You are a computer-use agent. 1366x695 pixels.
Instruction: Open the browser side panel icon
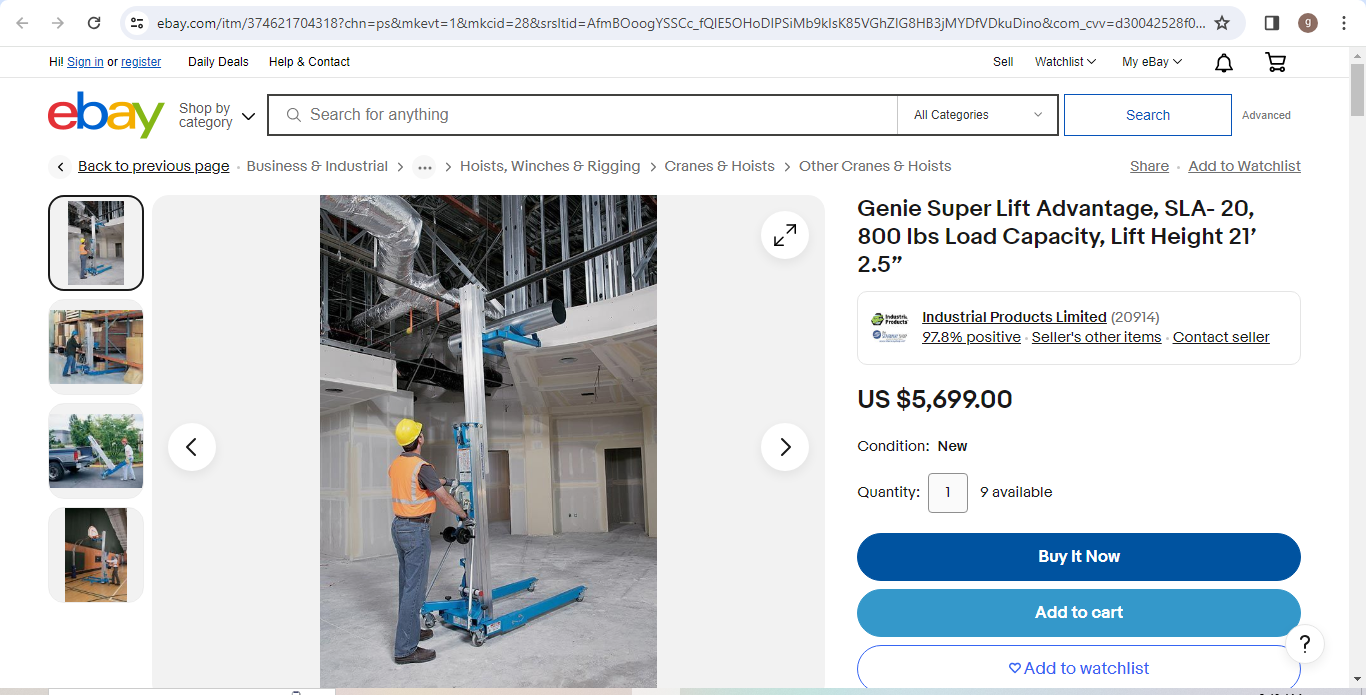1272,23
